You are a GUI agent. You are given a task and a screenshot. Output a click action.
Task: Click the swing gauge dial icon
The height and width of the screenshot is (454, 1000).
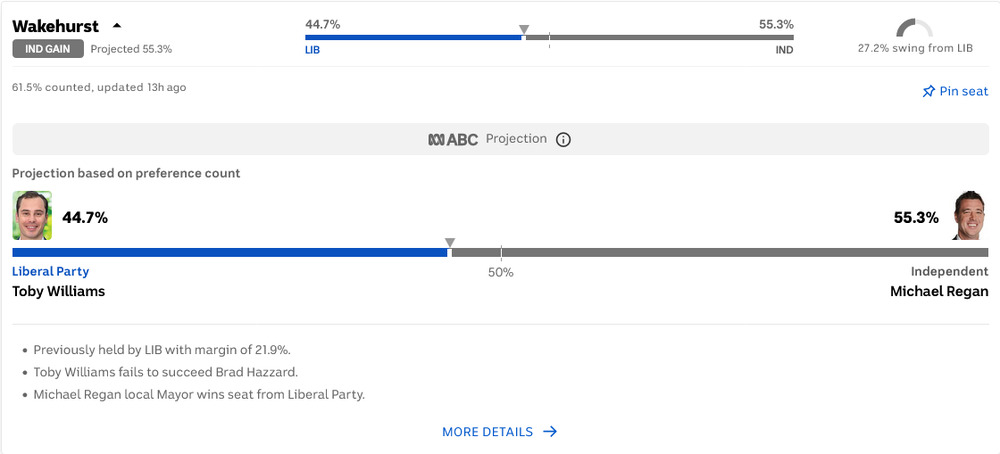pos(915,28)
